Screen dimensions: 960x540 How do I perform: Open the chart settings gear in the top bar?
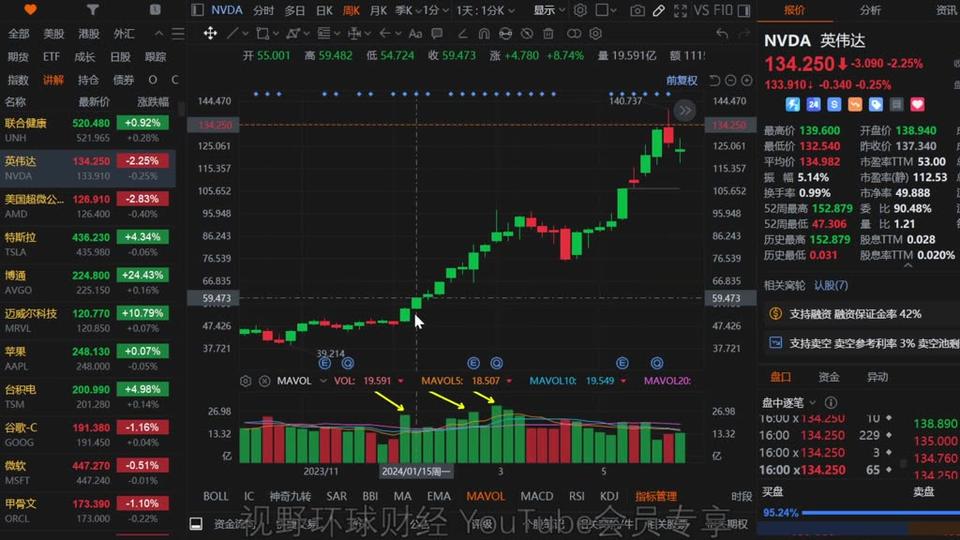[580, 10]
